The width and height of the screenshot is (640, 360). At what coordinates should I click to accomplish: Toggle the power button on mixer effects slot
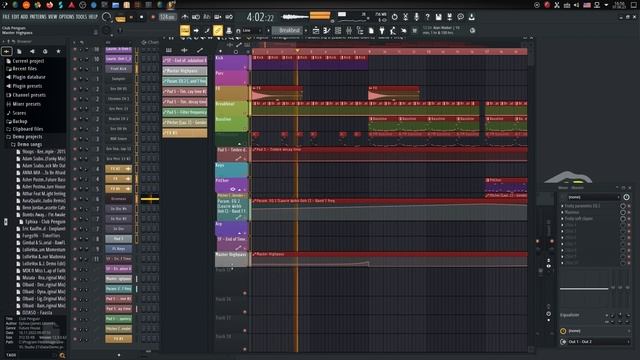point(626,197)
